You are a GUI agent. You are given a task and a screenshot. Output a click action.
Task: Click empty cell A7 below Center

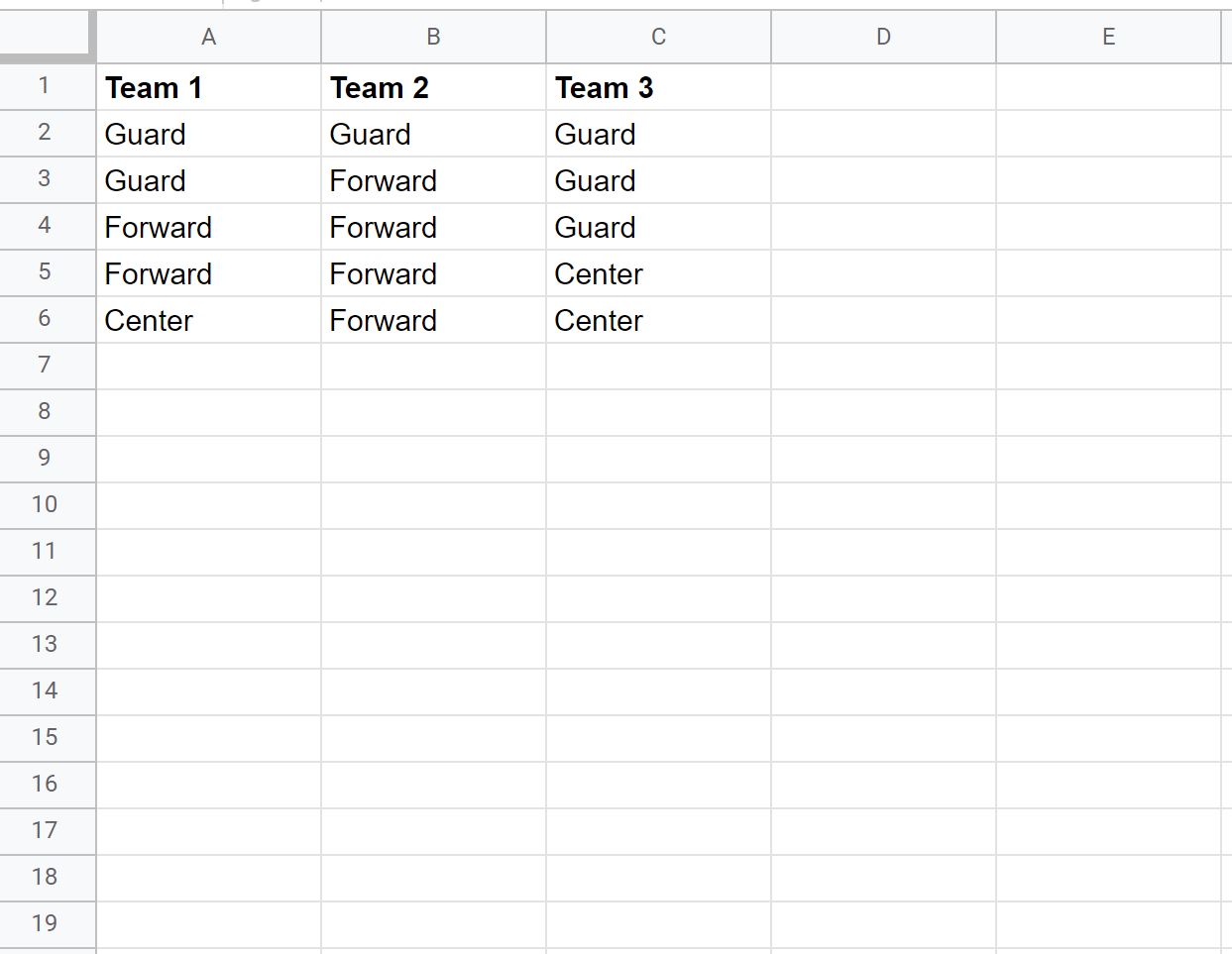pyautogui.click(x=208, y=366)
